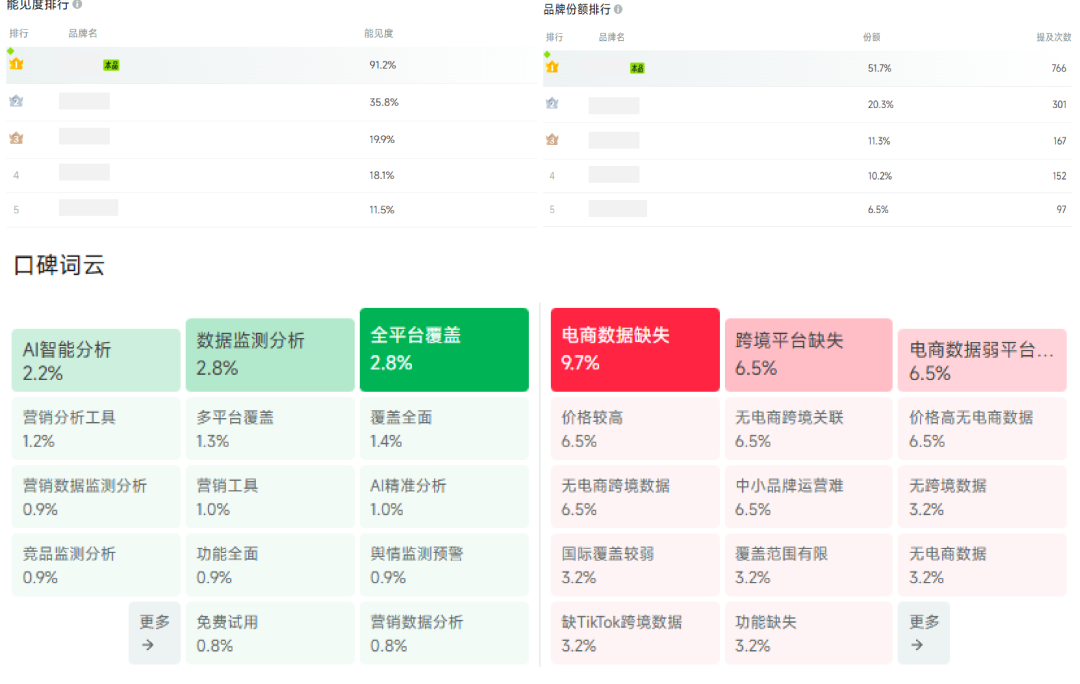This screenshot has height=684, width=1080.
Task: Click silver rank 2 medal in 能见度排行
Action: 16,101
